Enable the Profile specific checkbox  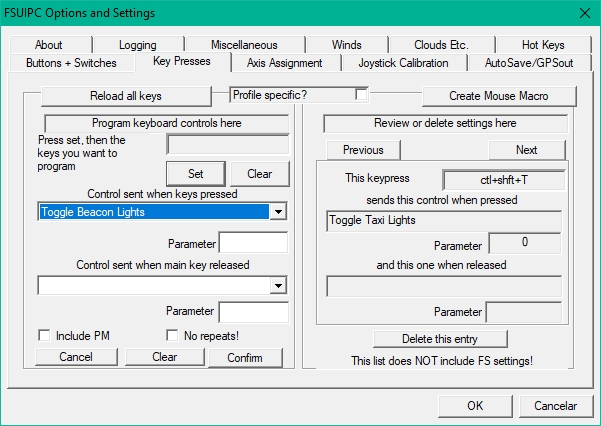[361, 94]
